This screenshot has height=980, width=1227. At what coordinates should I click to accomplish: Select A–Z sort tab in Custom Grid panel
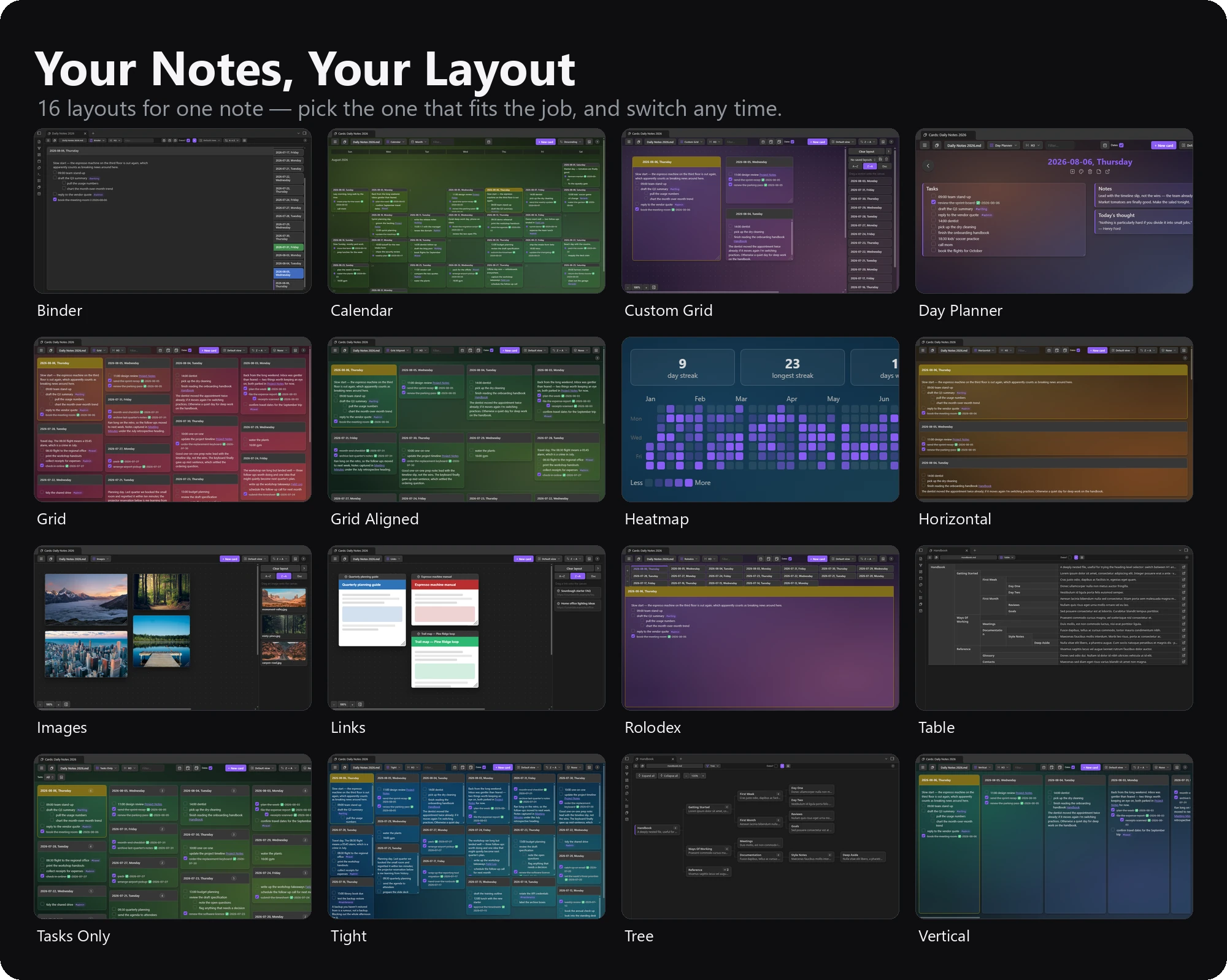855,166
